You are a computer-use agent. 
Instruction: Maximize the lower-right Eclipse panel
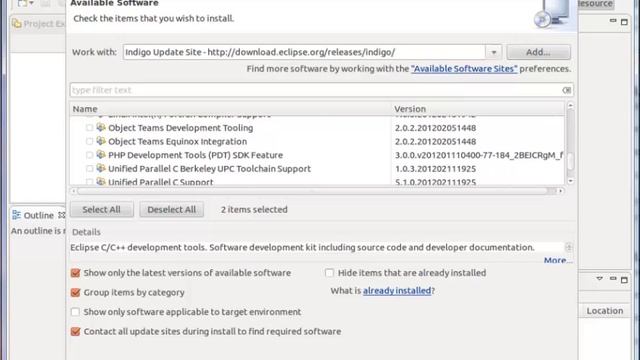pos(624,280)
